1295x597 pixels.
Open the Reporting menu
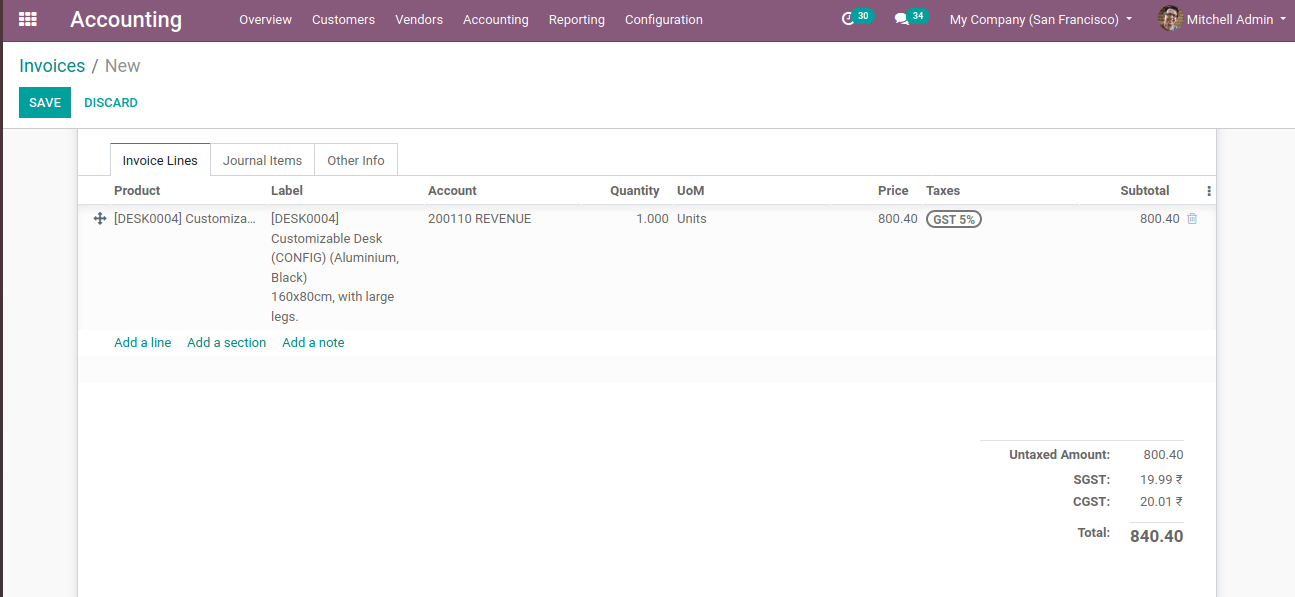click(x=576, y=20)
